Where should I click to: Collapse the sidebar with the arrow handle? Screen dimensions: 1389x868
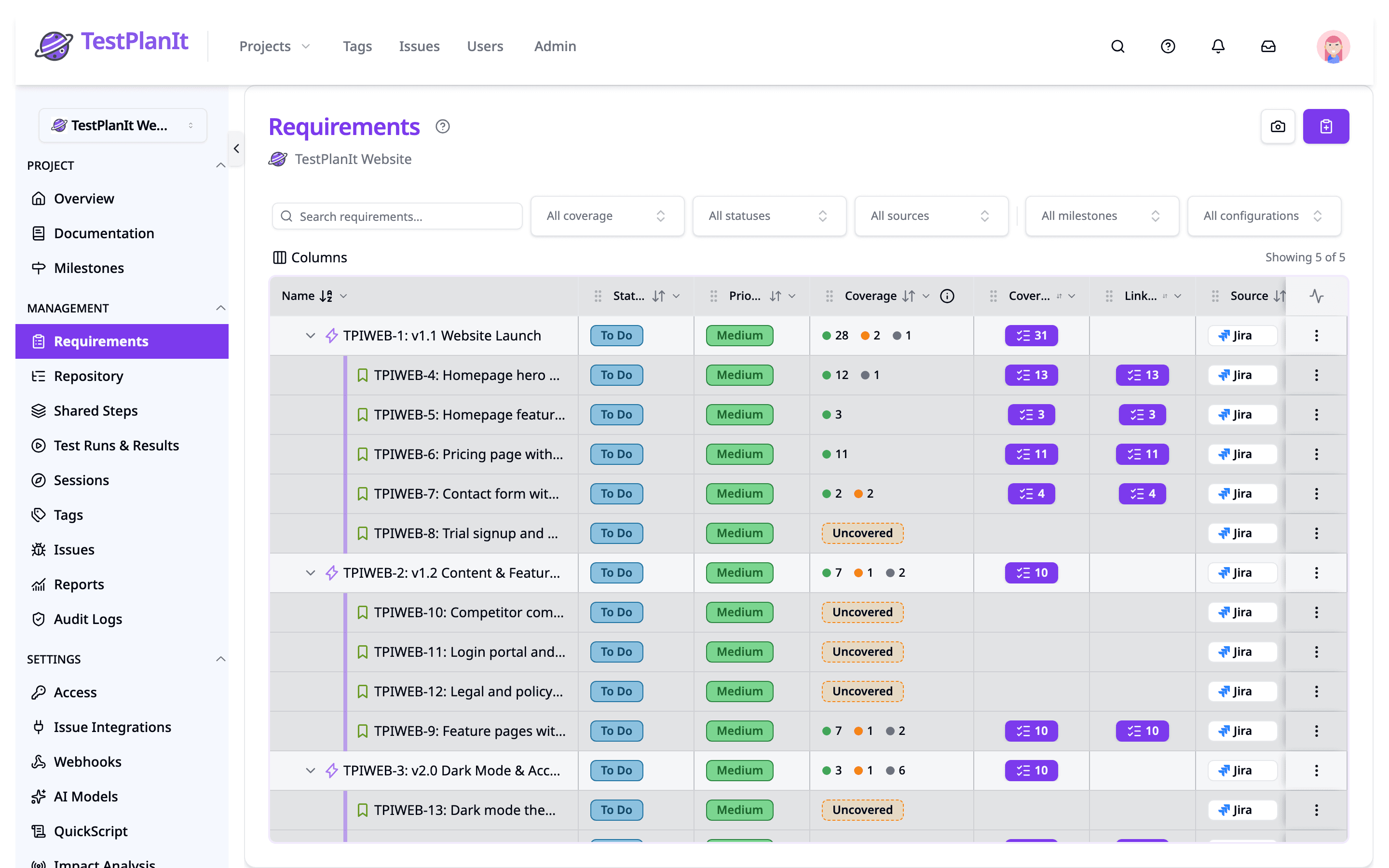click(236, 149)
